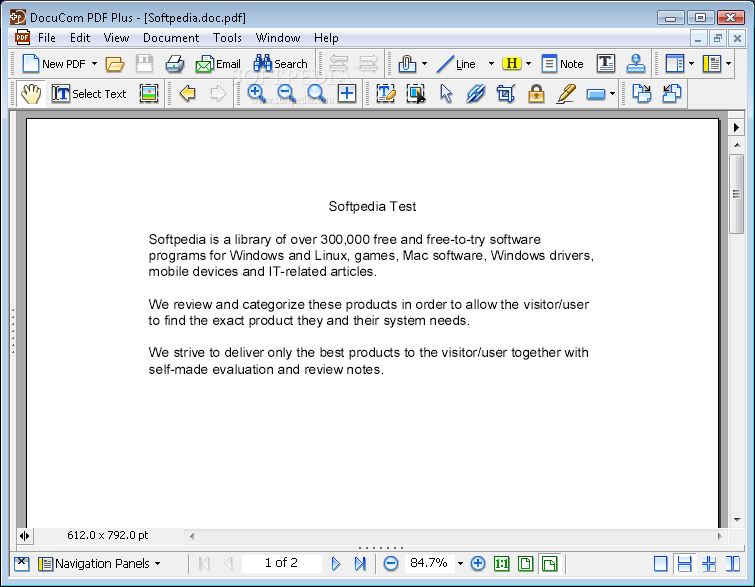Click the 84.7% zoom value field
Screen dimensions: 755x587
click(x=429, y=563)
